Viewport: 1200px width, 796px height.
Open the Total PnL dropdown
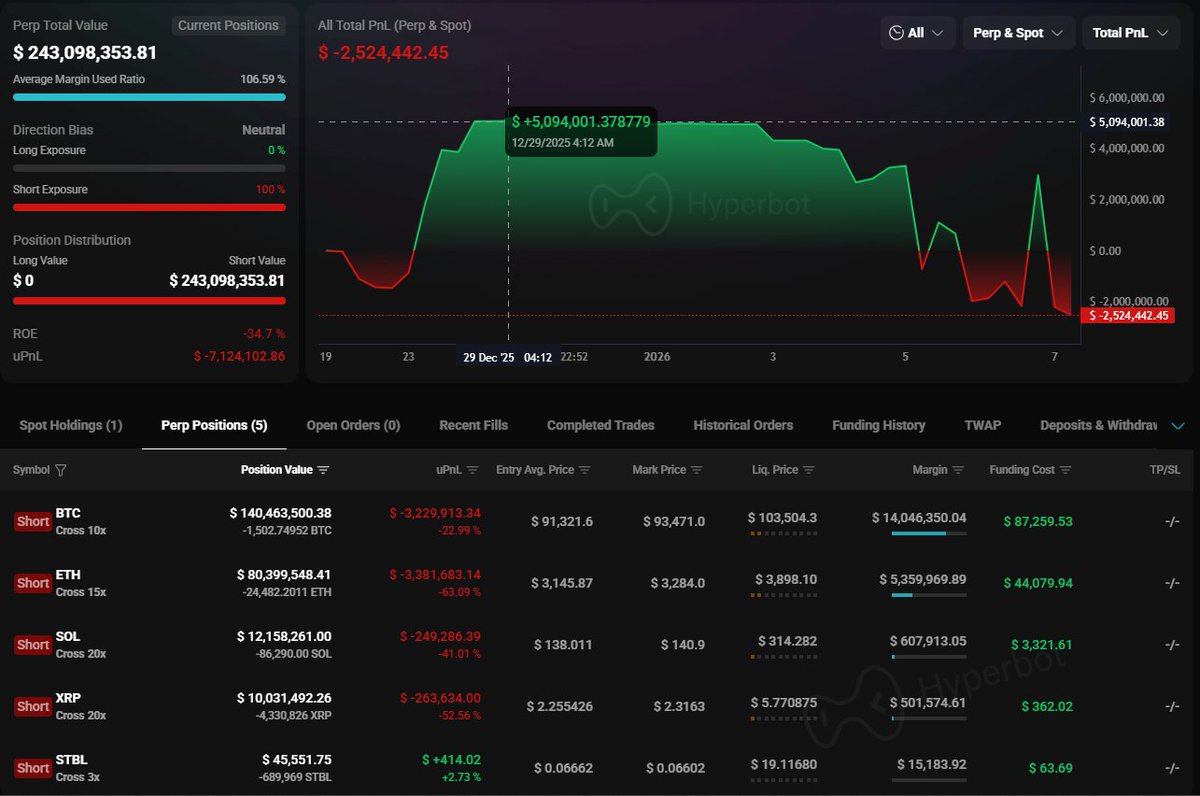[1131, 33]
